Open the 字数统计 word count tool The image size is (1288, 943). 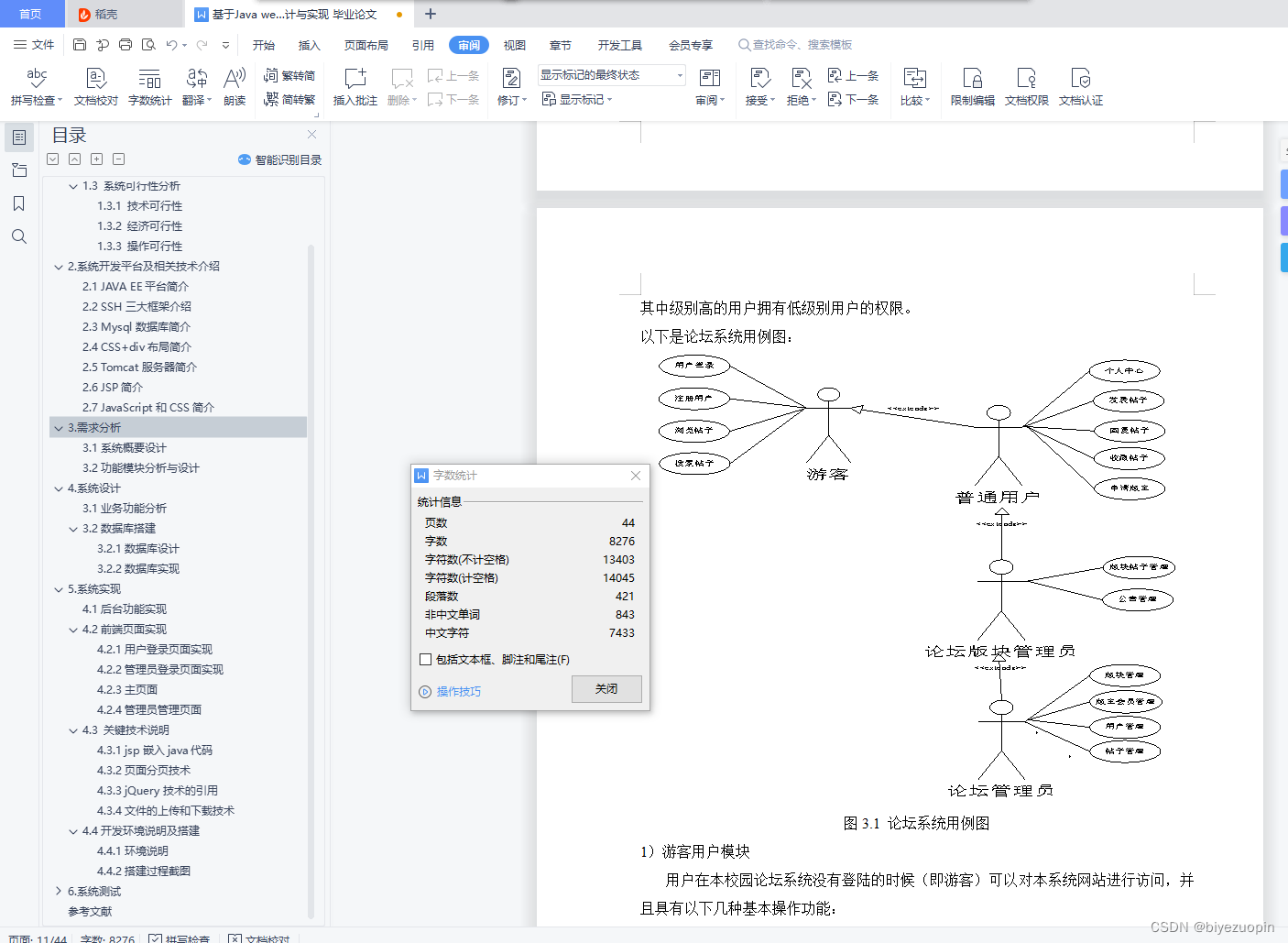[x=149, y=87]
